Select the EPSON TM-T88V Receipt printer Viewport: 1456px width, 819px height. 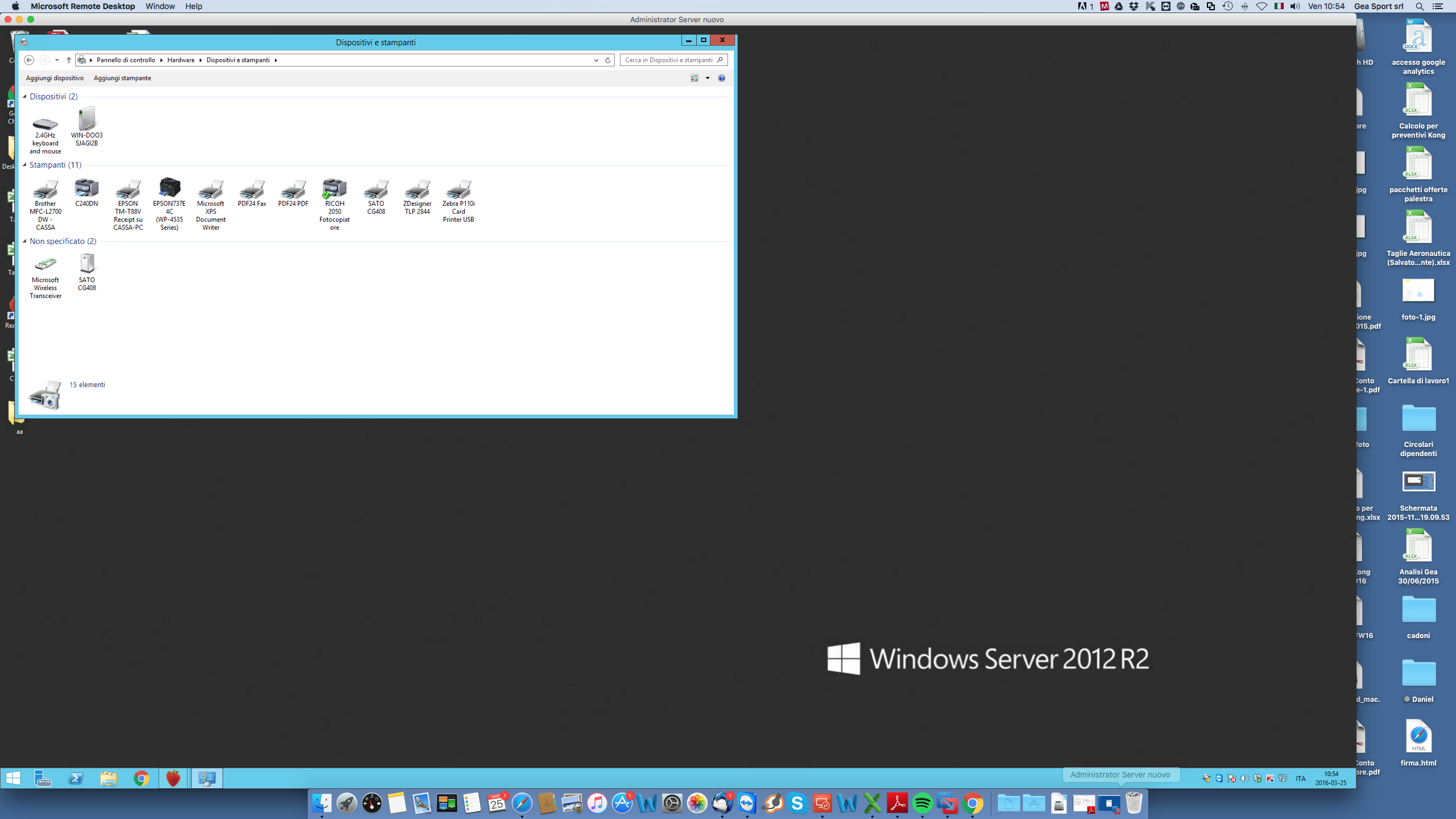tap(128, 204)
